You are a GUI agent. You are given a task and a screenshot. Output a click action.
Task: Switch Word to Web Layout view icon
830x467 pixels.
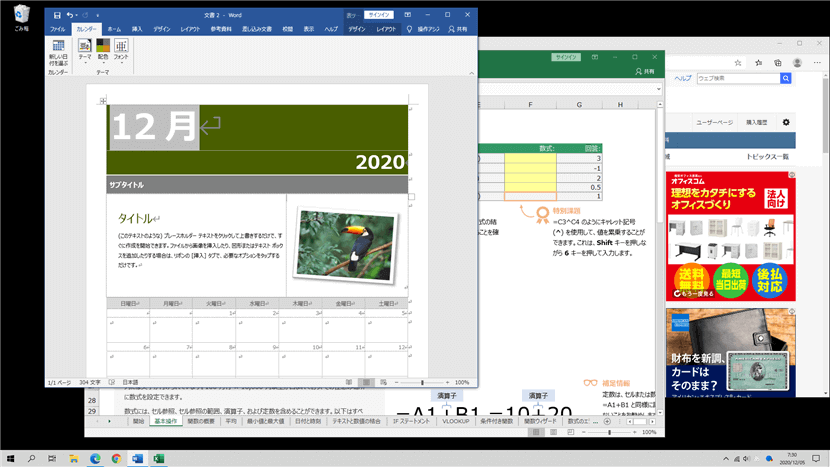384,382
